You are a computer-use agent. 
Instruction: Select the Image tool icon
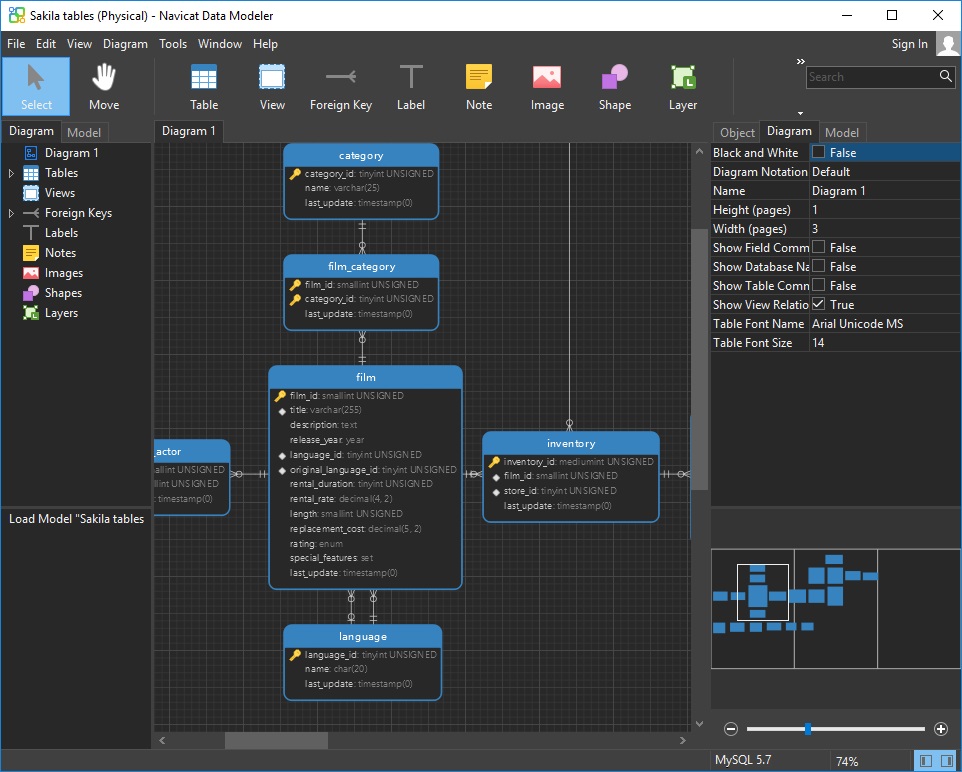547,87
